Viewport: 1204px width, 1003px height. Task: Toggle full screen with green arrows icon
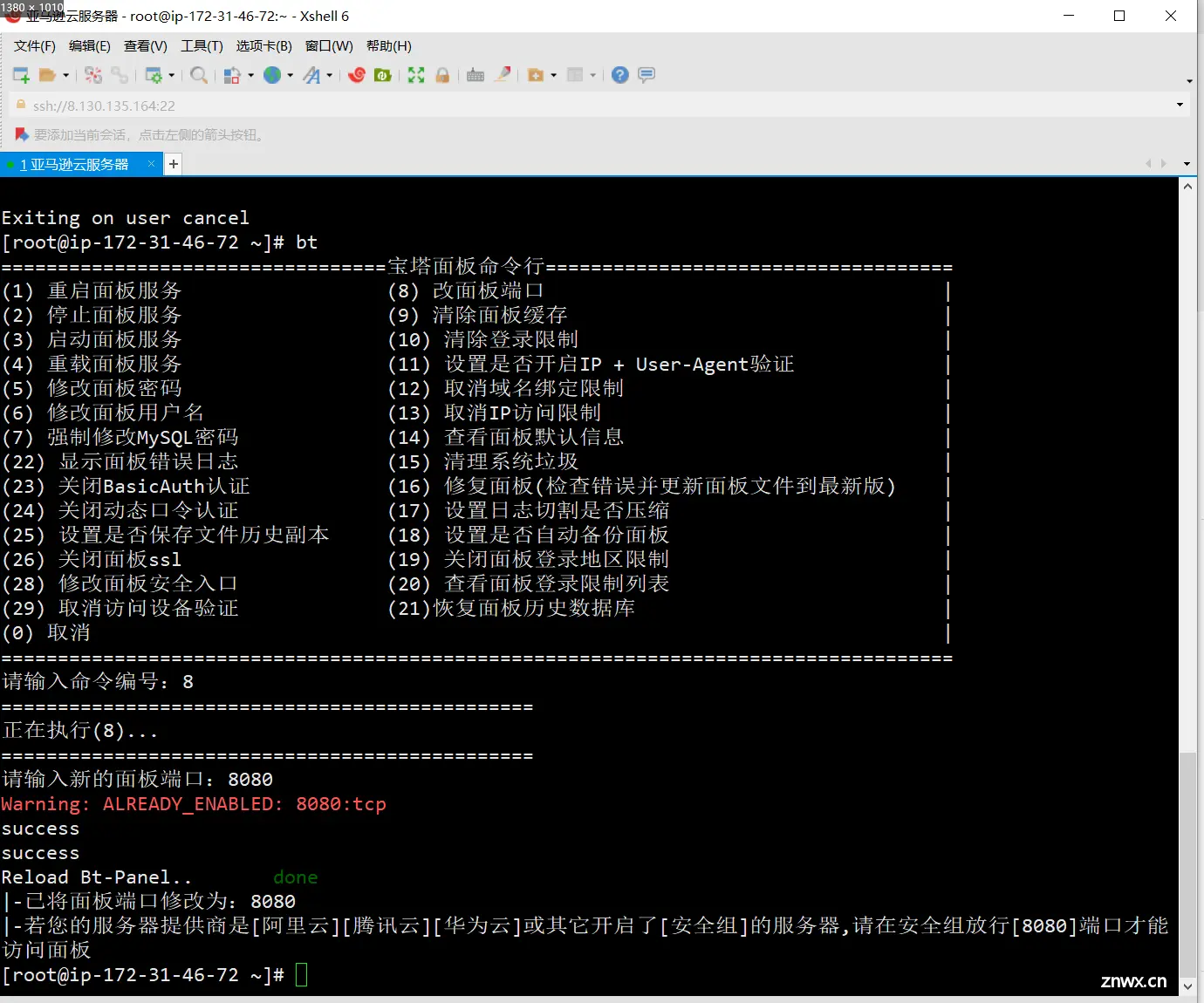[416, 75]
